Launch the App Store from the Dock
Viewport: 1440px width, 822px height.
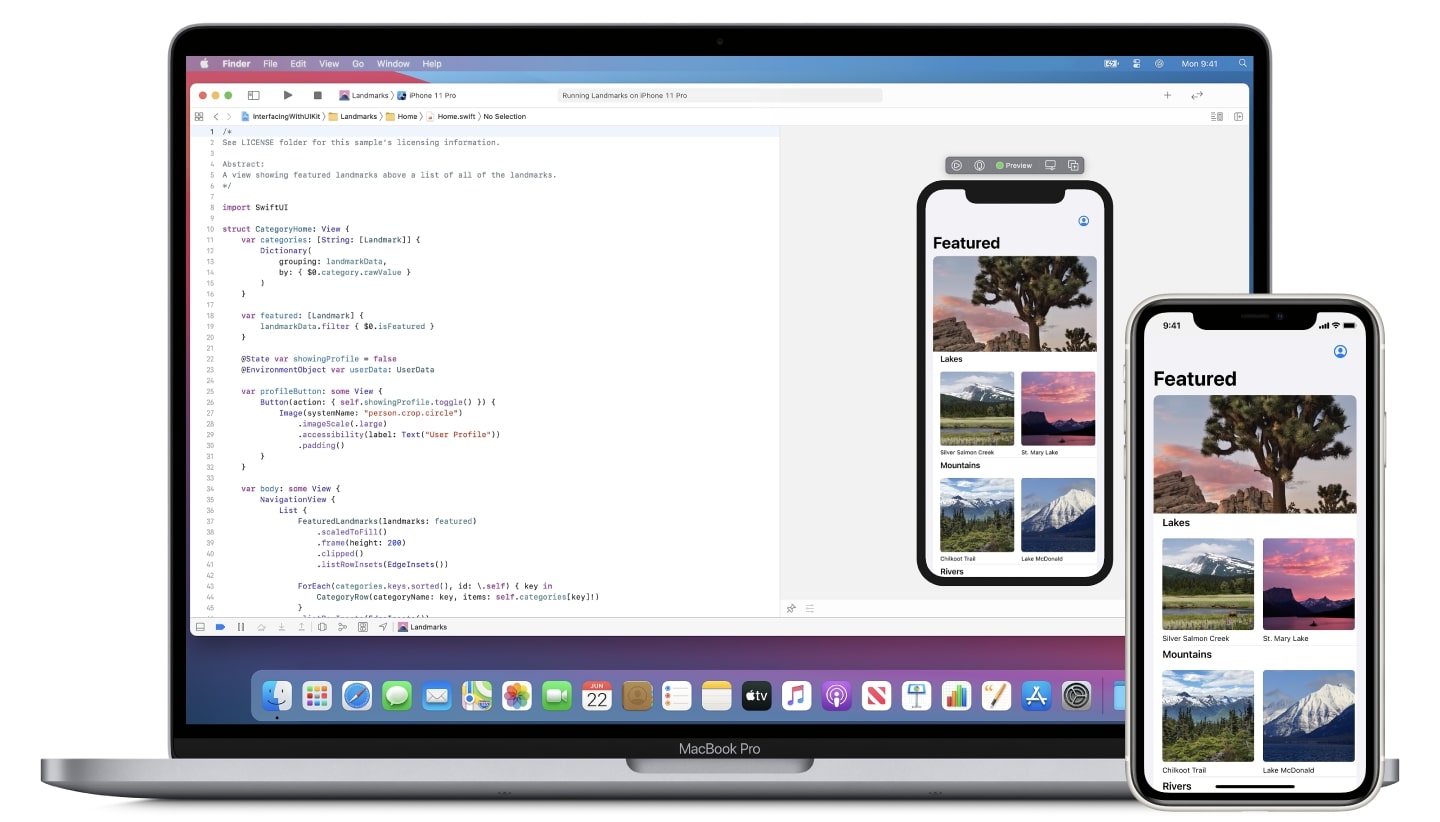coord(1037,695)
